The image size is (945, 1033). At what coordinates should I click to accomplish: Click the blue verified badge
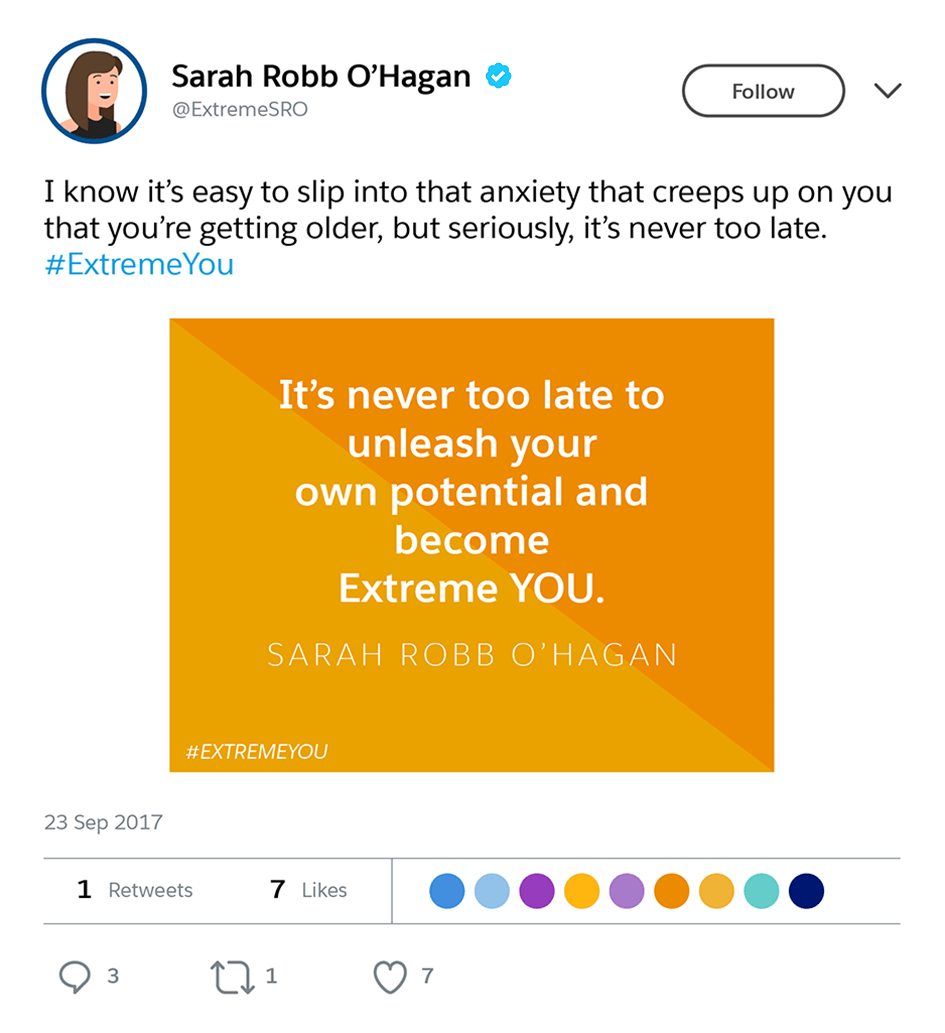click(498, 77)
